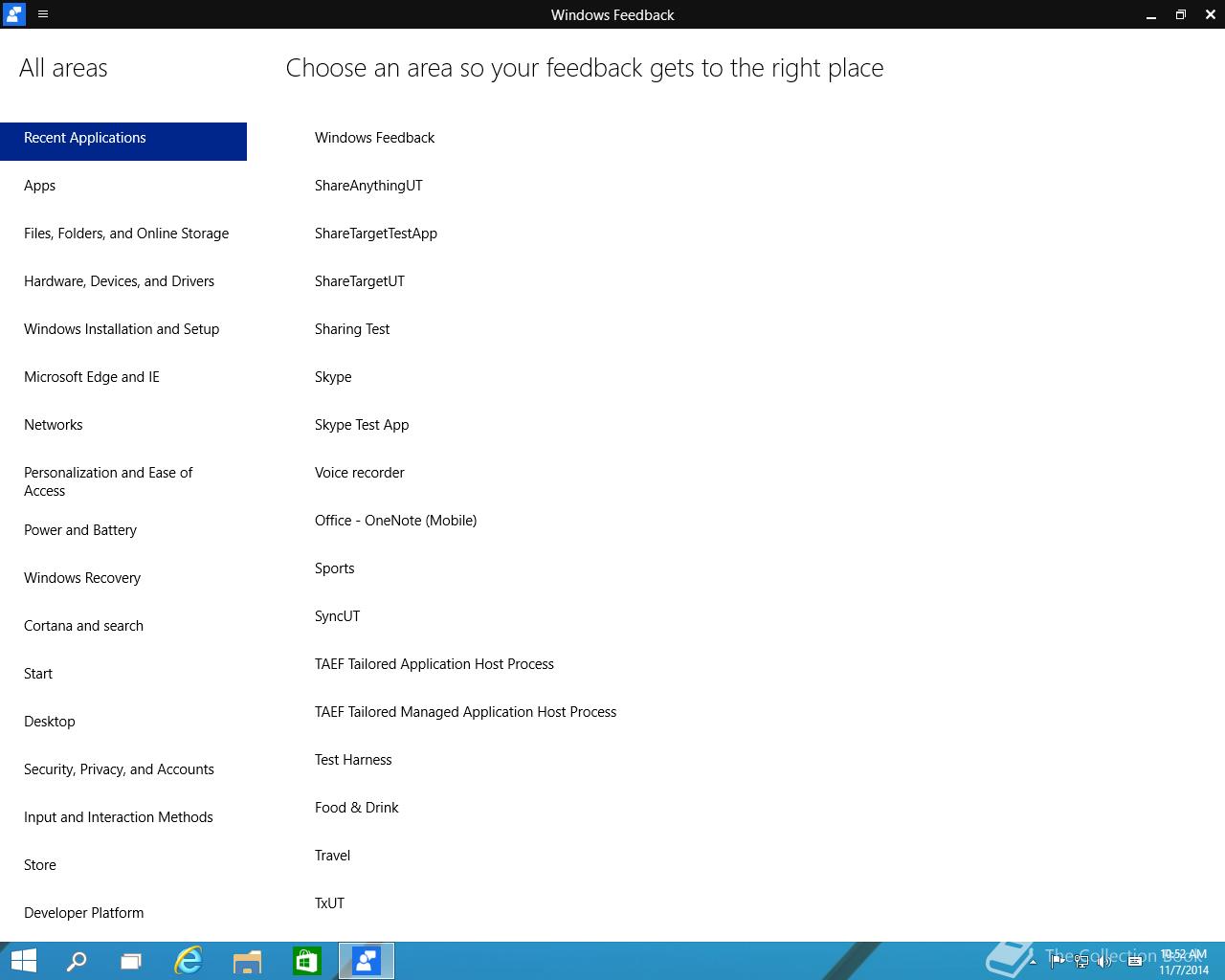Choose Test Harness application
Viewport: 1225px width, 980px height.
[353, 760]
